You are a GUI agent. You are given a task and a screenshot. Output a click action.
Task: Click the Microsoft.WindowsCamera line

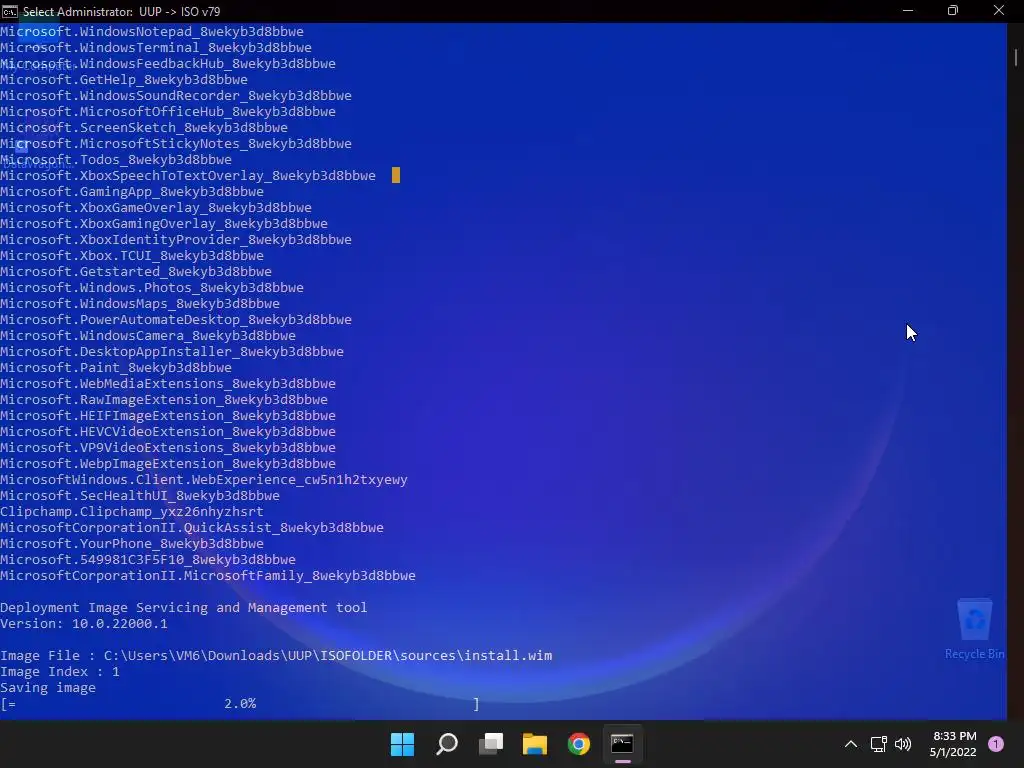coord(148,336)
